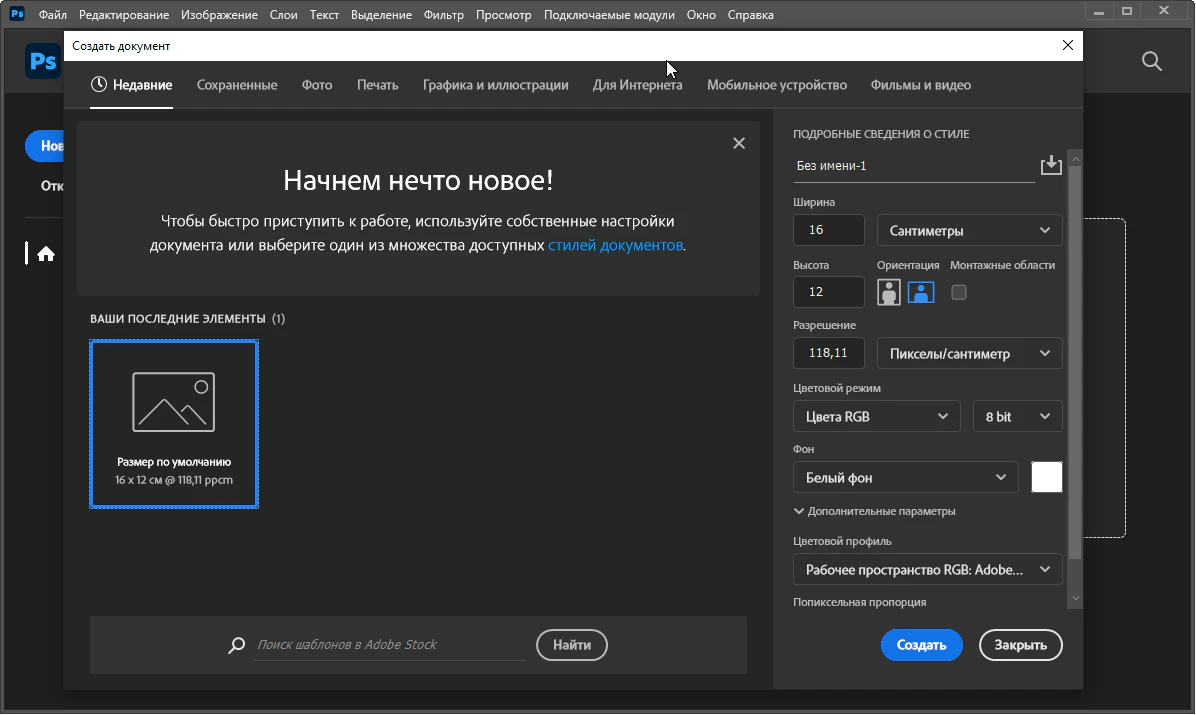
Task: Click the Home icon in left sidebar
Action: tap(45, 254)
